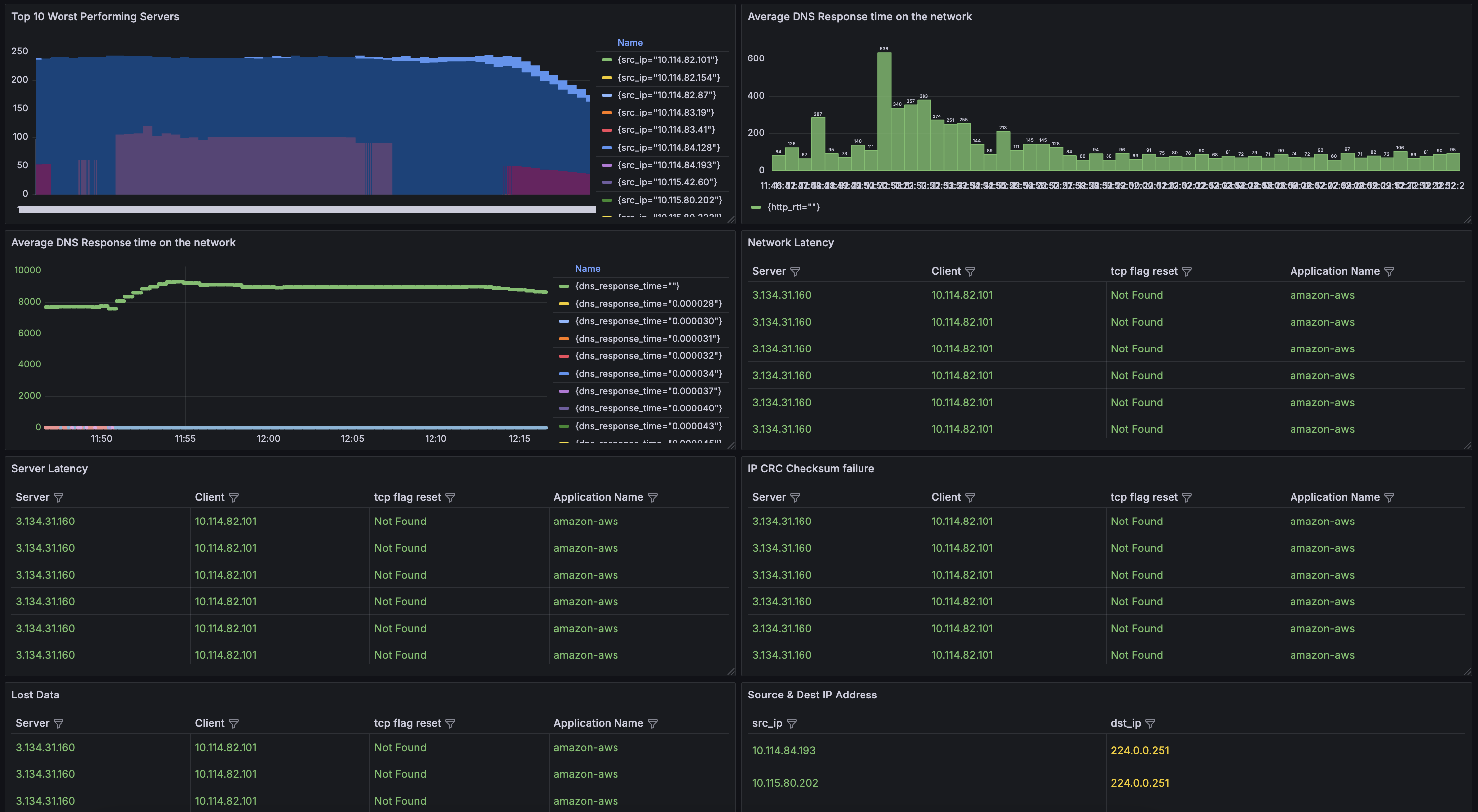This screenshot has width=1478, height=812.
Task: Click Application Name filter in IP CRC panel
Action: coord(1389,498)
